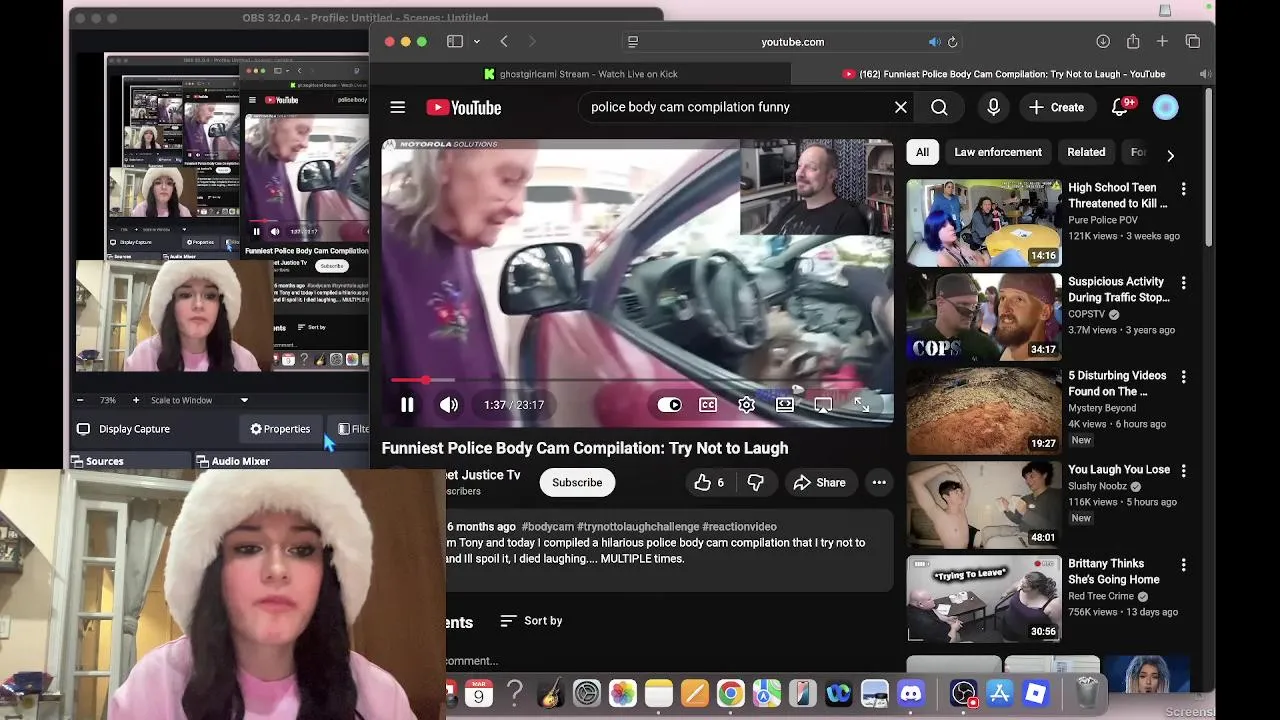This screenshot has height=720, width=1280.
Task: Open the 5 Disturbing Videos thumbnail
Action: 984,411
